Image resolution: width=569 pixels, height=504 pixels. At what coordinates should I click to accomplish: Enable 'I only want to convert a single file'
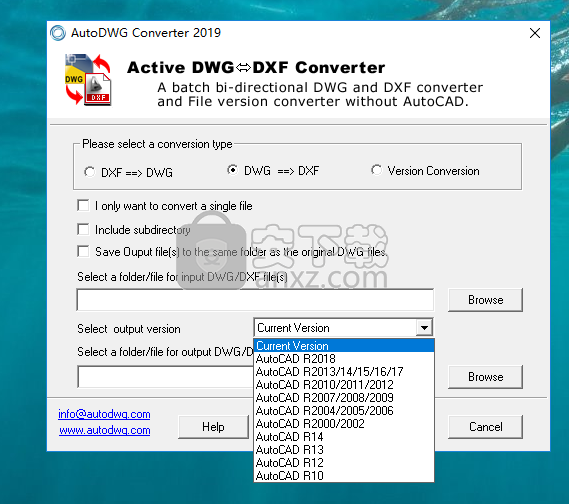pyautogui.click(x=83, y=205)
